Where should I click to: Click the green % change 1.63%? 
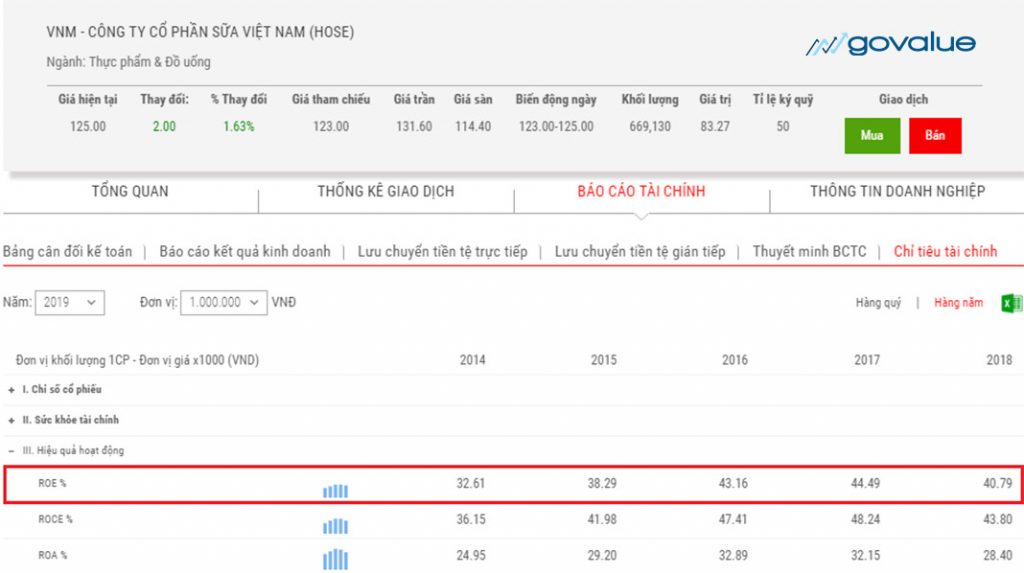[x=238, y=127]
